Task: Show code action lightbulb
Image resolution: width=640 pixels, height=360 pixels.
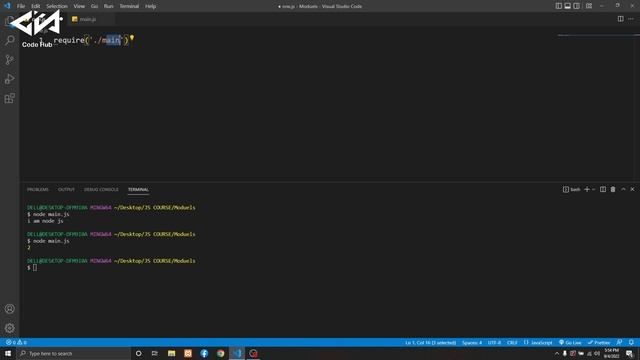Action: tap(132, 38)
